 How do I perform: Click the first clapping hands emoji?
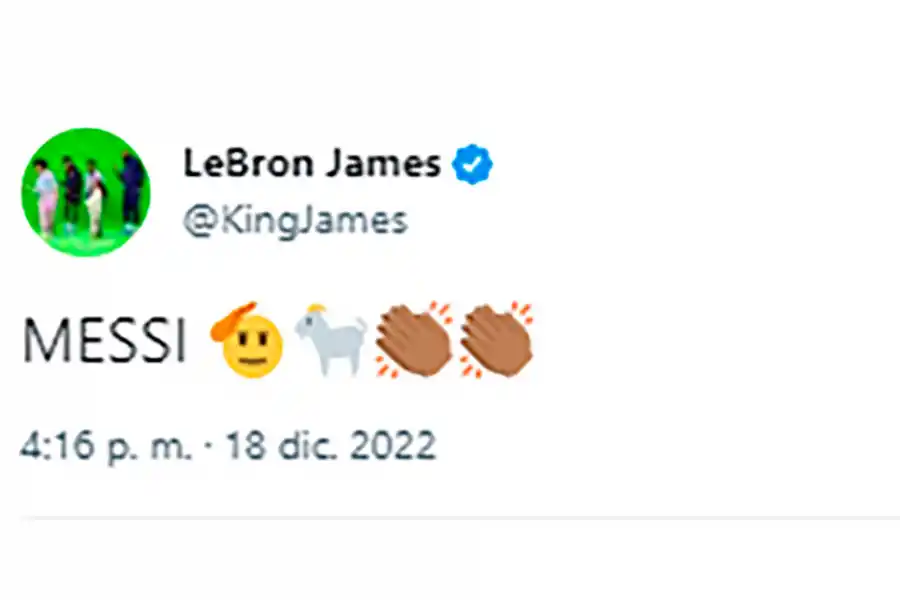coord(413,342)
